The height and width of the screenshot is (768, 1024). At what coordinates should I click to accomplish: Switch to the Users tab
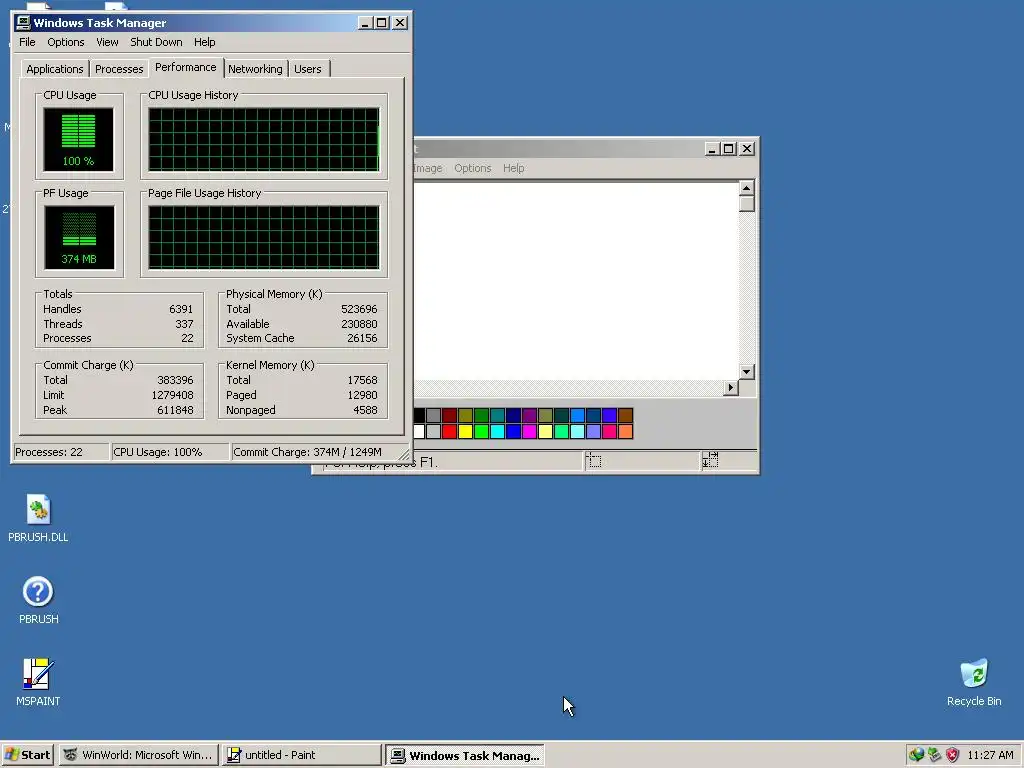click(308, 69)
